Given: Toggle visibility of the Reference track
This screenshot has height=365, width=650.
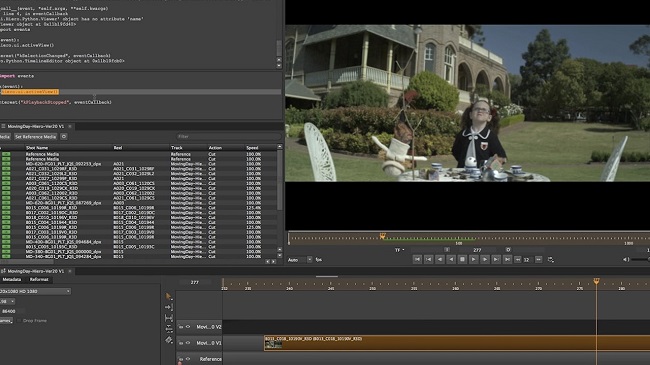Looking at the screenshot, I should [x=188, y=359].
